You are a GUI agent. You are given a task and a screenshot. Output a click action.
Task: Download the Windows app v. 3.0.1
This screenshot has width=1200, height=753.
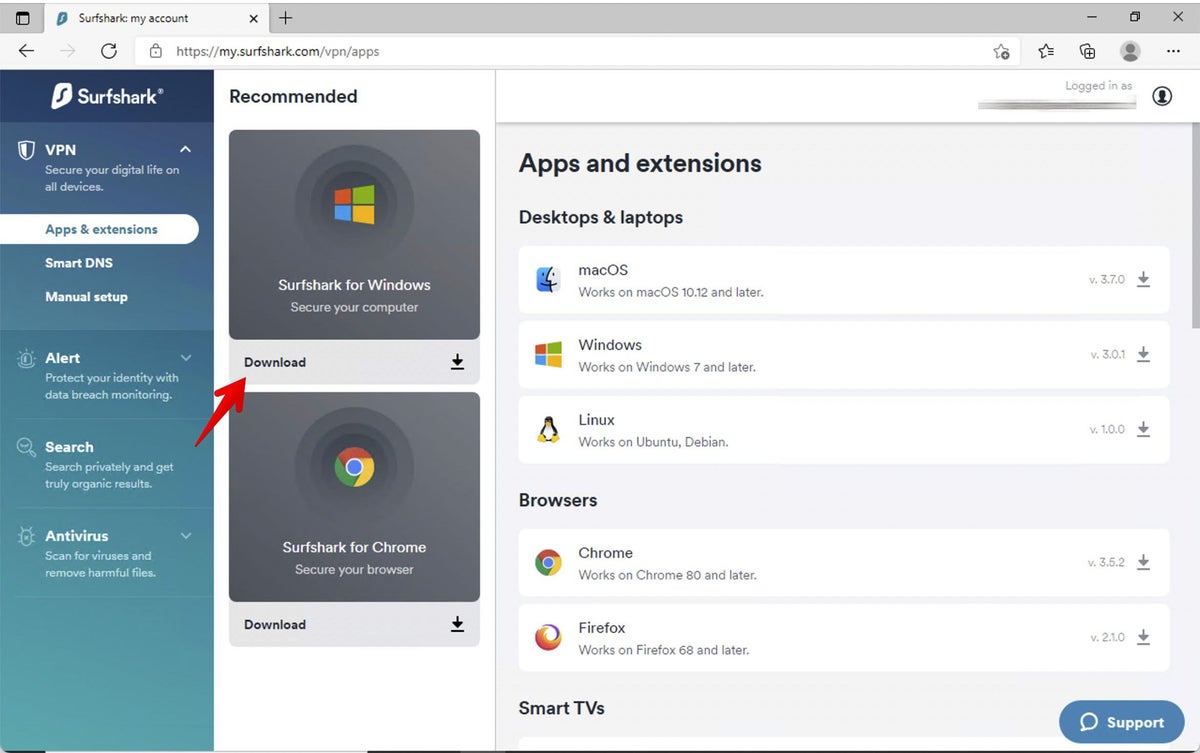tap(1143, 355)
